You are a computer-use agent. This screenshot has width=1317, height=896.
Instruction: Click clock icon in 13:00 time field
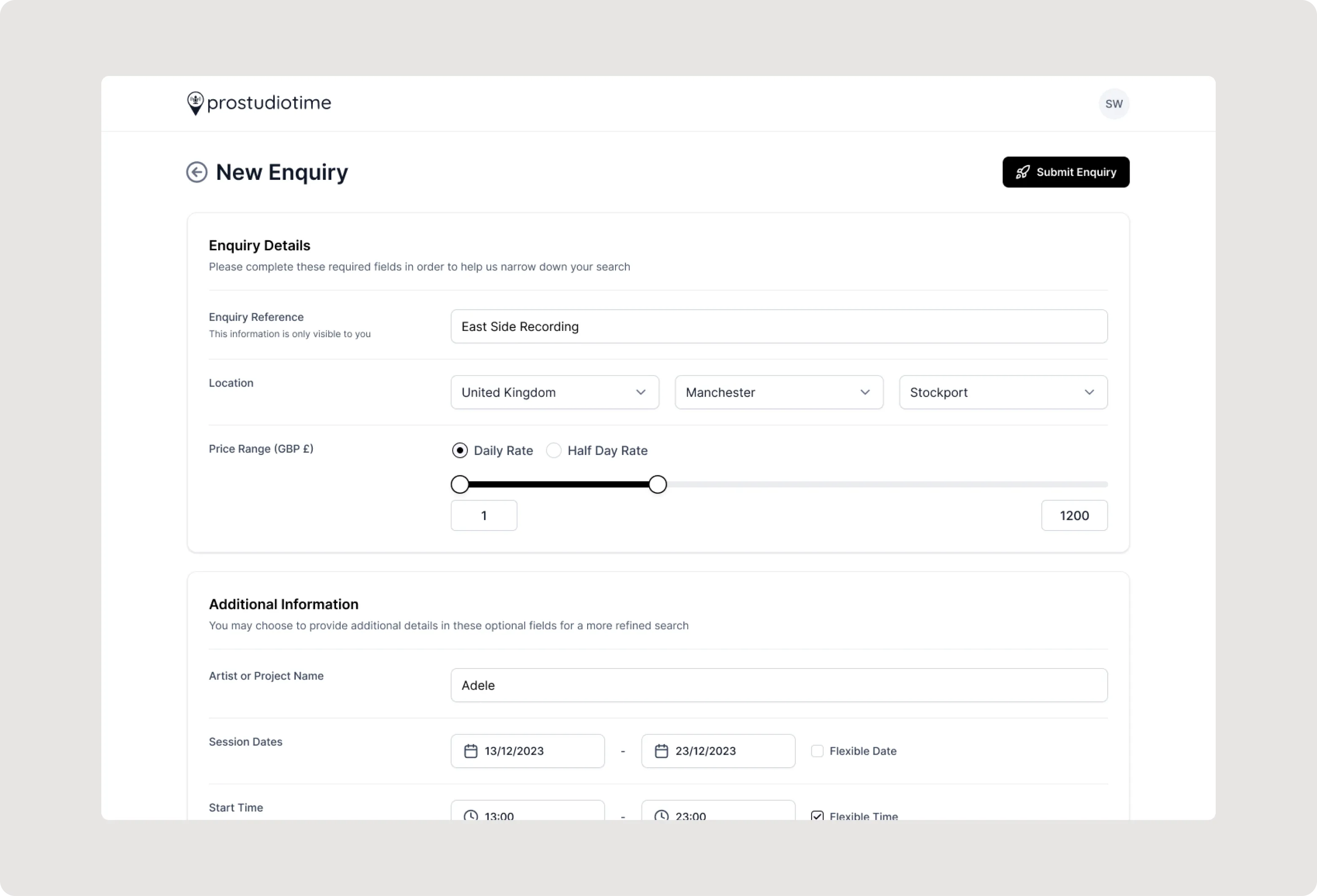click(x=470, y=815)
